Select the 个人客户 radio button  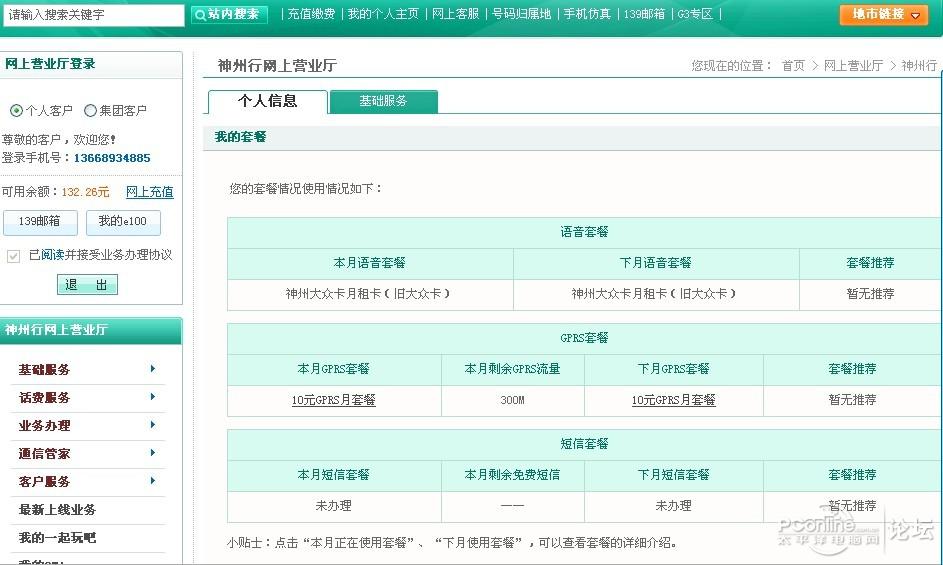(16, 111)
